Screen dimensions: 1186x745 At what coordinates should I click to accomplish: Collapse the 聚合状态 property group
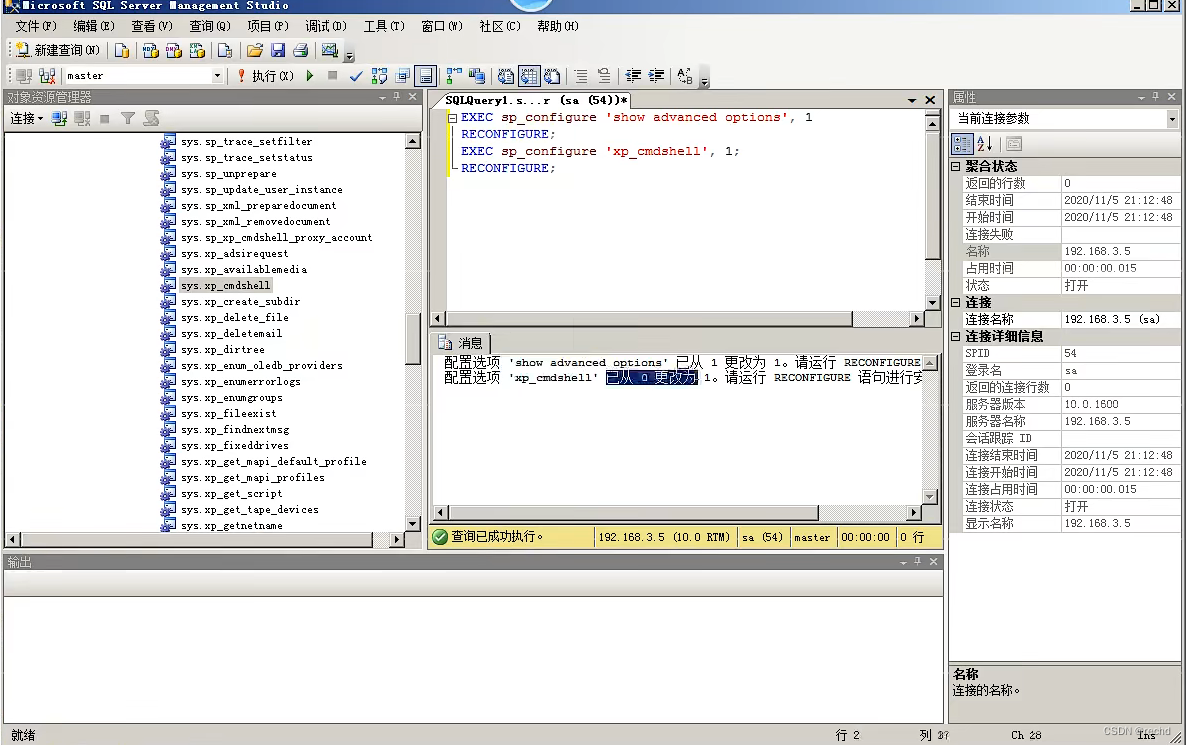click(955, 166)
